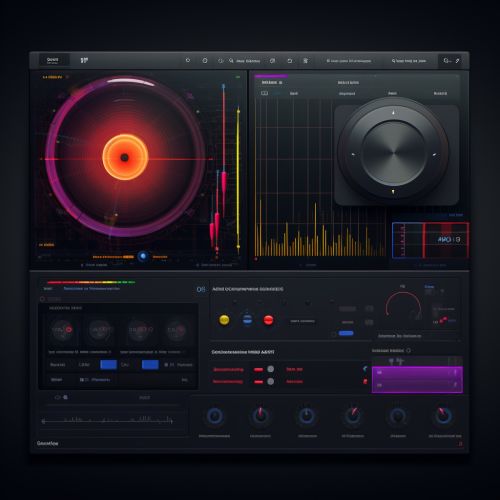This screenshot has width=500, height=500.
Task: Toggle the long gray pill above the blue switch
Action: coord(347,309)
